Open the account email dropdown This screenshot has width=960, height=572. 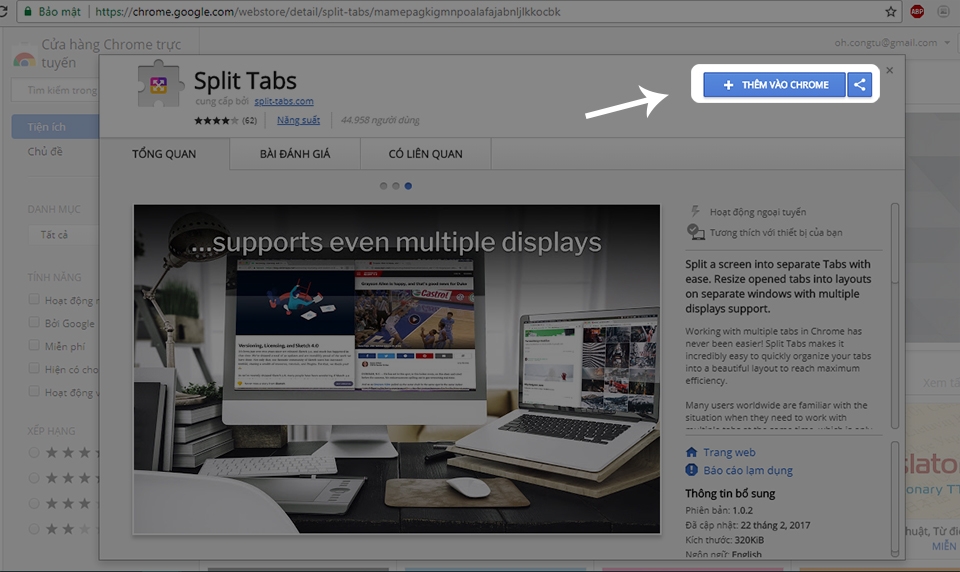pos(891,43)
